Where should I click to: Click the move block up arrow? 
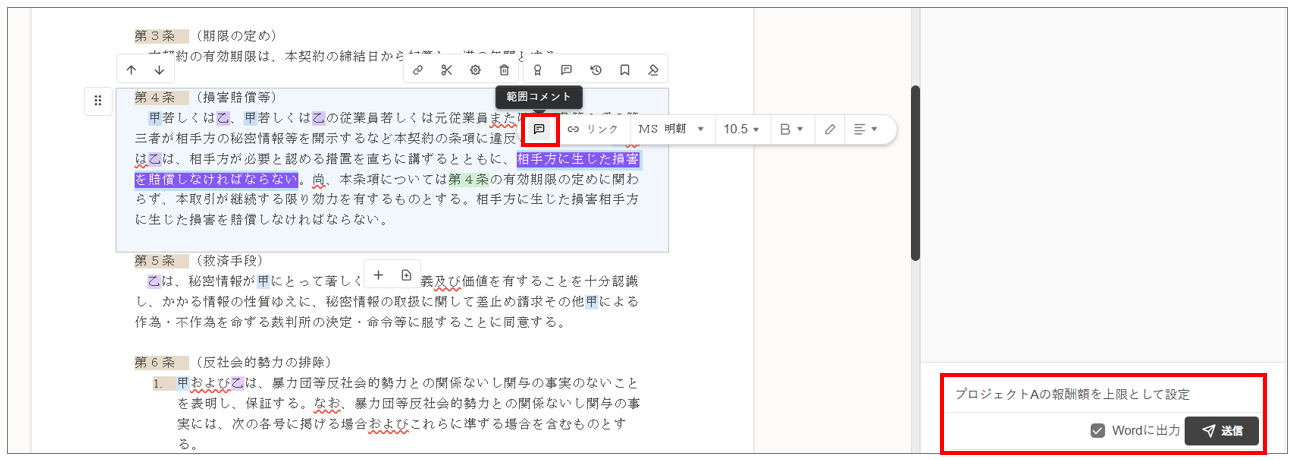pos(132,70)
